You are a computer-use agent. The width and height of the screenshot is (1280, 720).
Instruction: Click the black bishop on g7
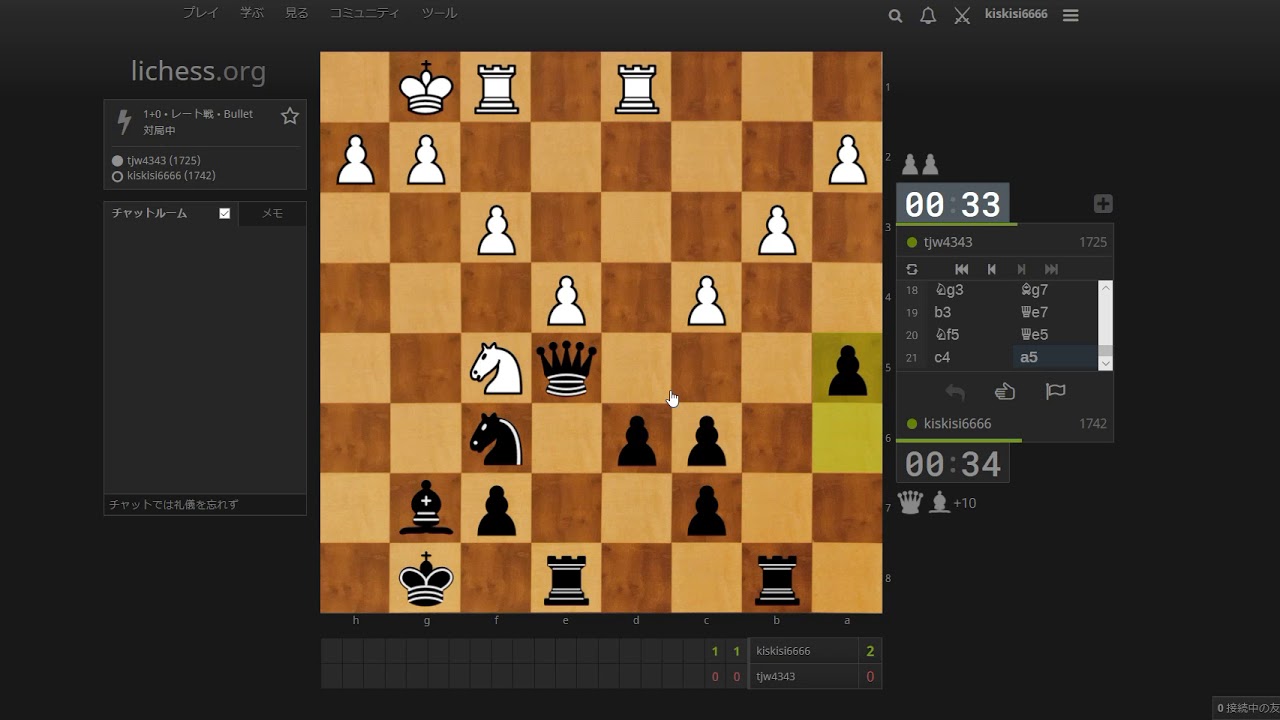(x=426, y=508)
